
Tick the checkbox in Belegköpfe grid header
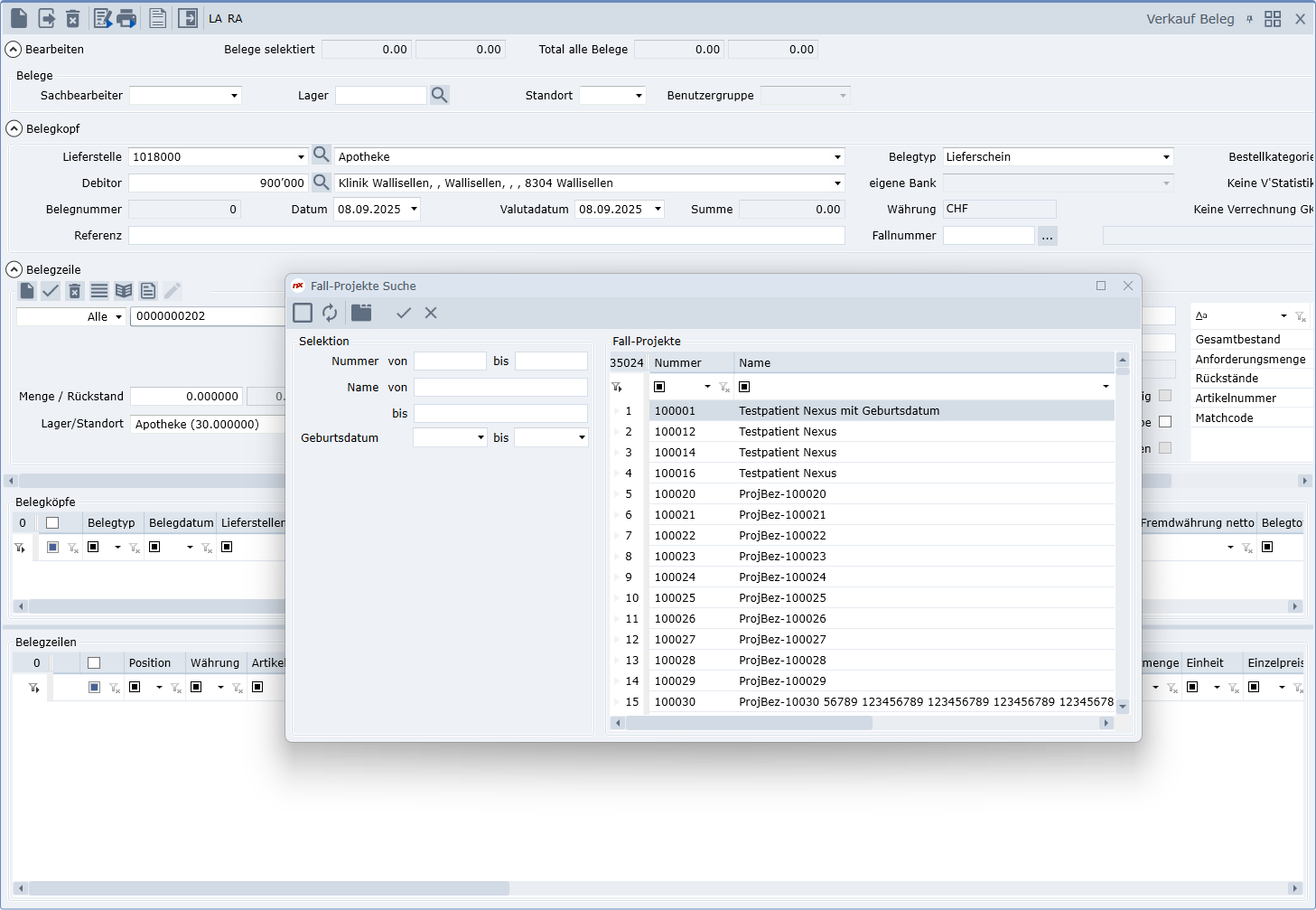(x=52, y=523)
